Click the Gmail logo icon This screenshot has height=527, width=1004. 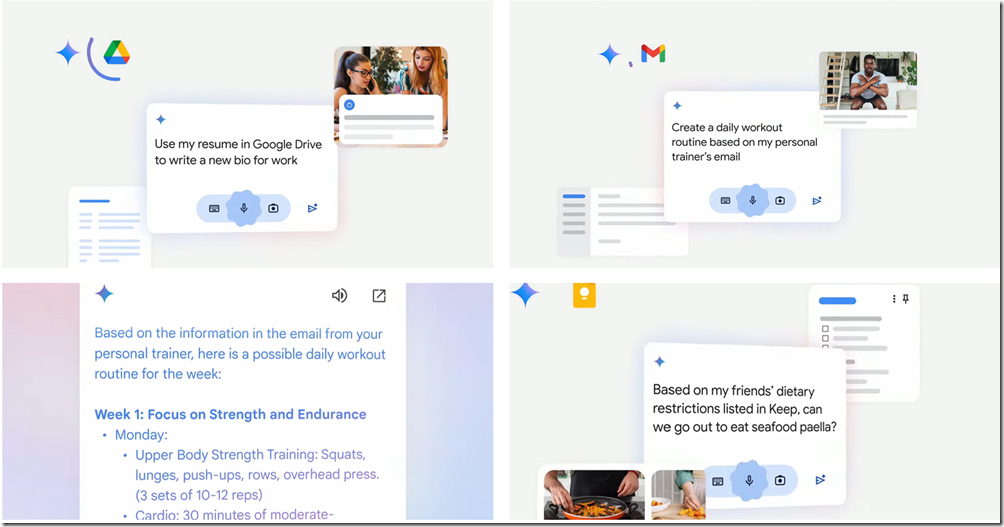coord(653,53)
